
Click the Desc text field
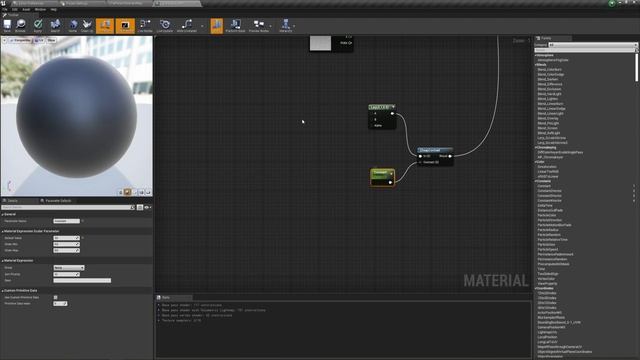(82, 280)
